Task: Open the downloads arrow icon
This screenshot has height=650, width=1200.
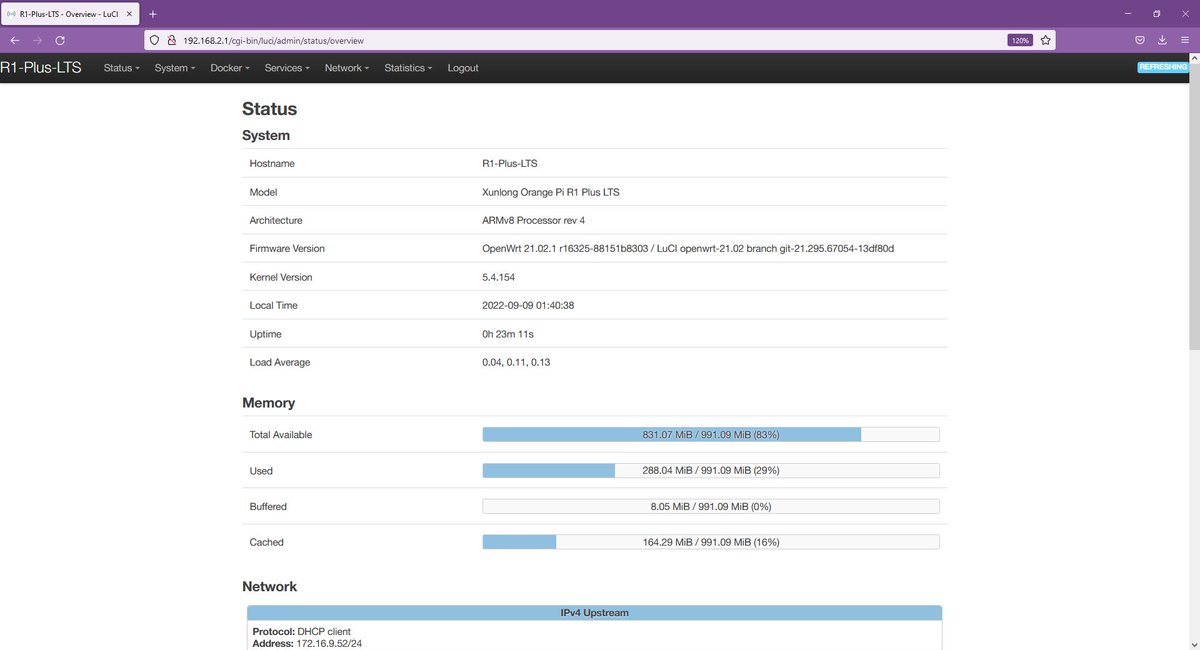Action: point(1162,40)
